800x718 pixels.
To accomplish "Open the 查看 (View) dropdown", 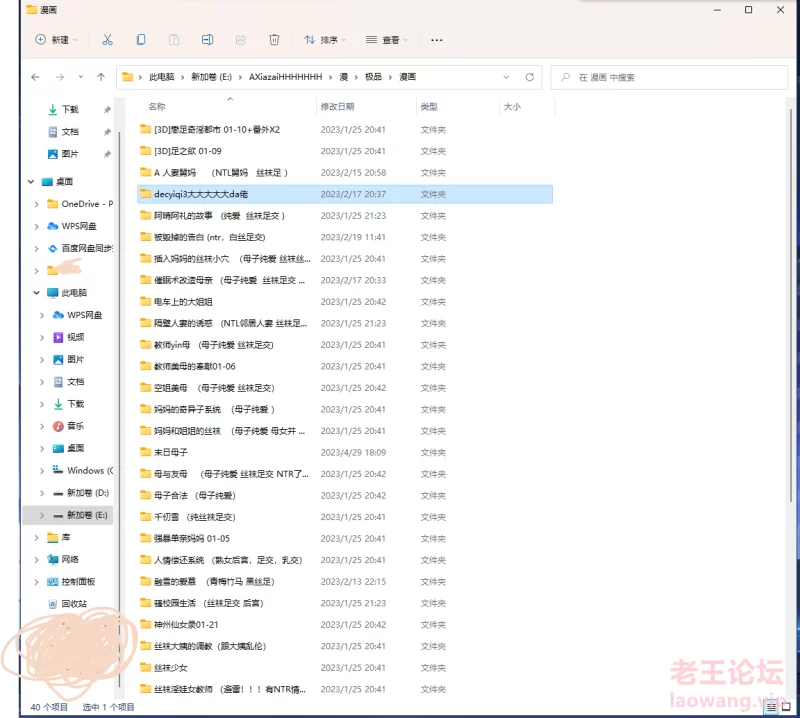I will coord(387,40).
